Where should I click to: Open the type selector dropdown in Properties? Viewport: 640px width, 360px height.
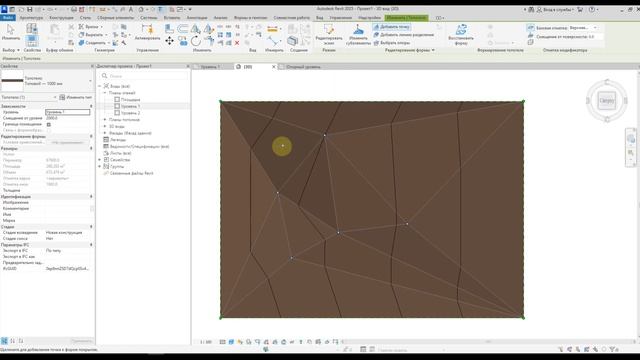(91, 81)
